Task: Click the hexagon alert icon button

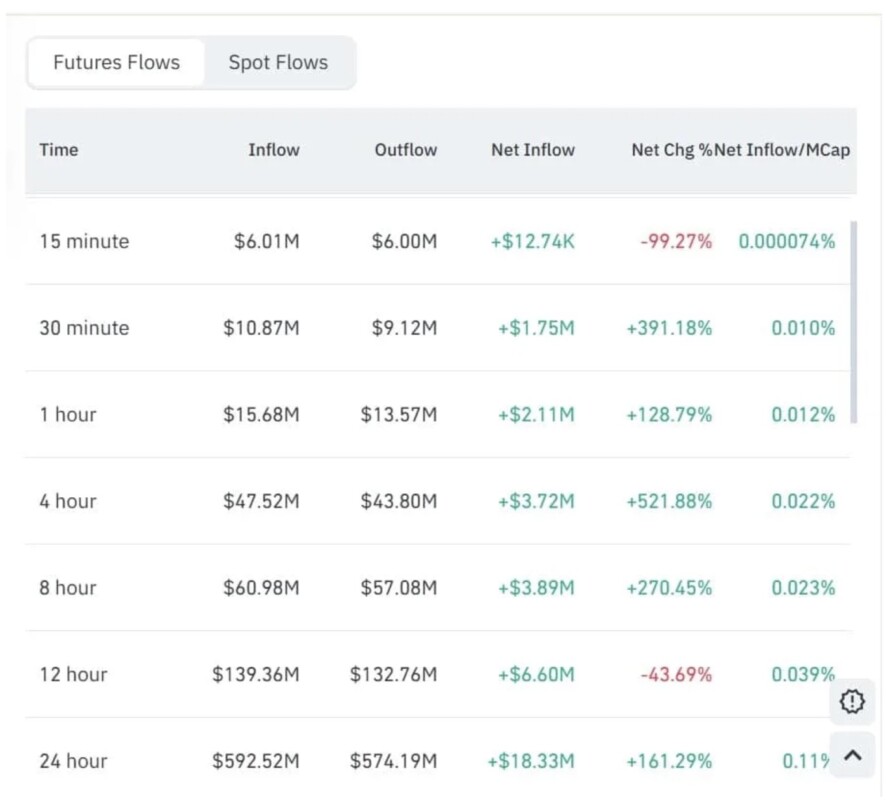Action: tap(851, 702)
